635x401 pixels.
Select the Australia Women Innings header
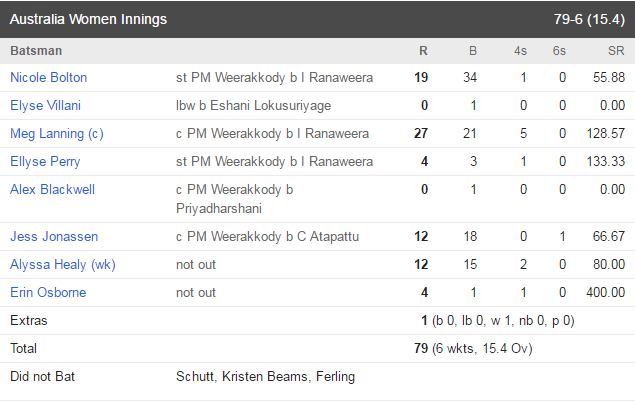[88, 19]
